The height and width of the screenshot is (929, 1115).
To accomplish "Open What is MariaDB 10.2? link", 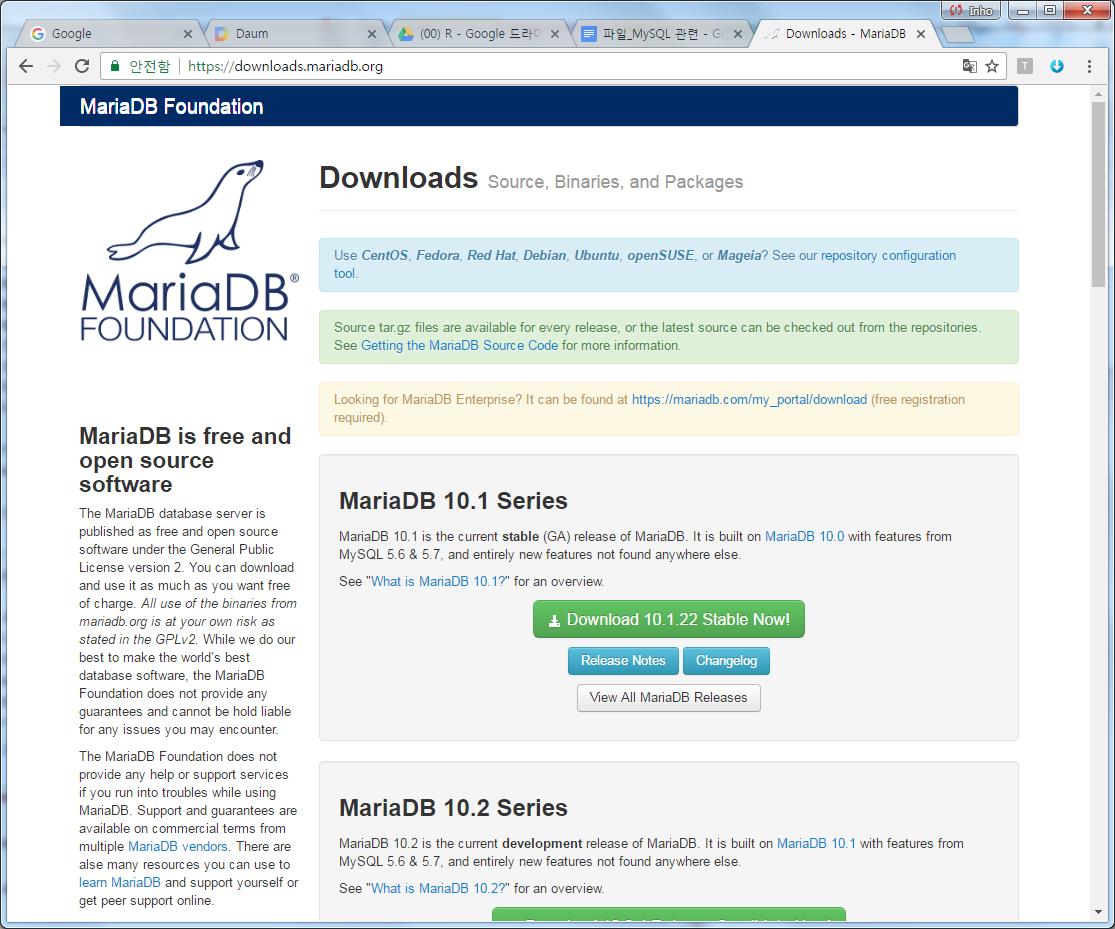I will click(x=438, y=888).
